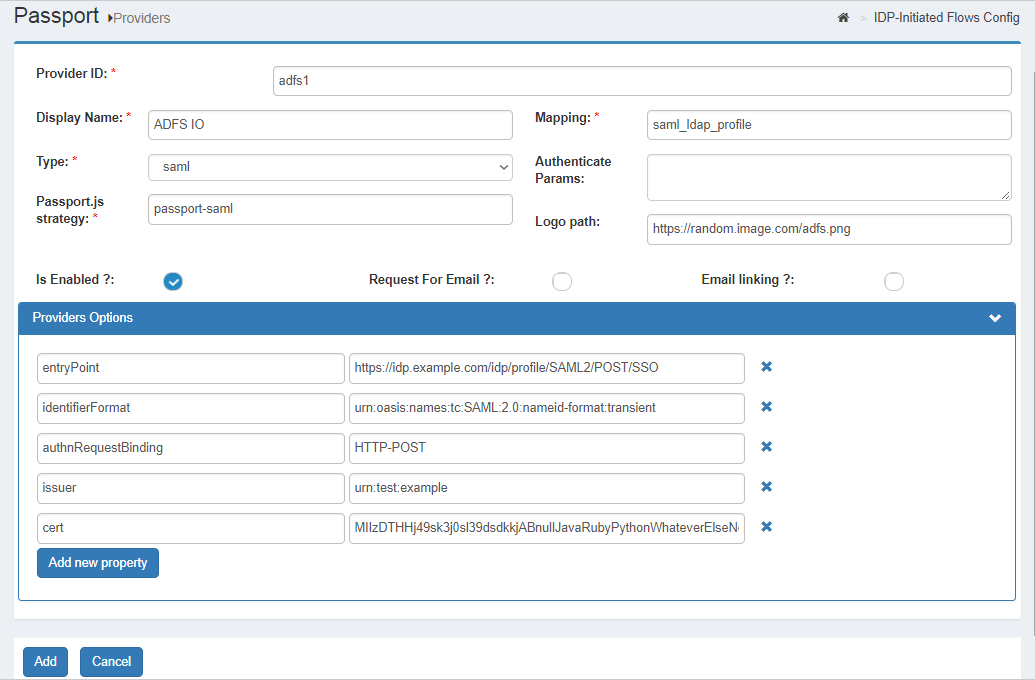Click inside the Mapping field

pyautogui.click(x=829, y=125)
